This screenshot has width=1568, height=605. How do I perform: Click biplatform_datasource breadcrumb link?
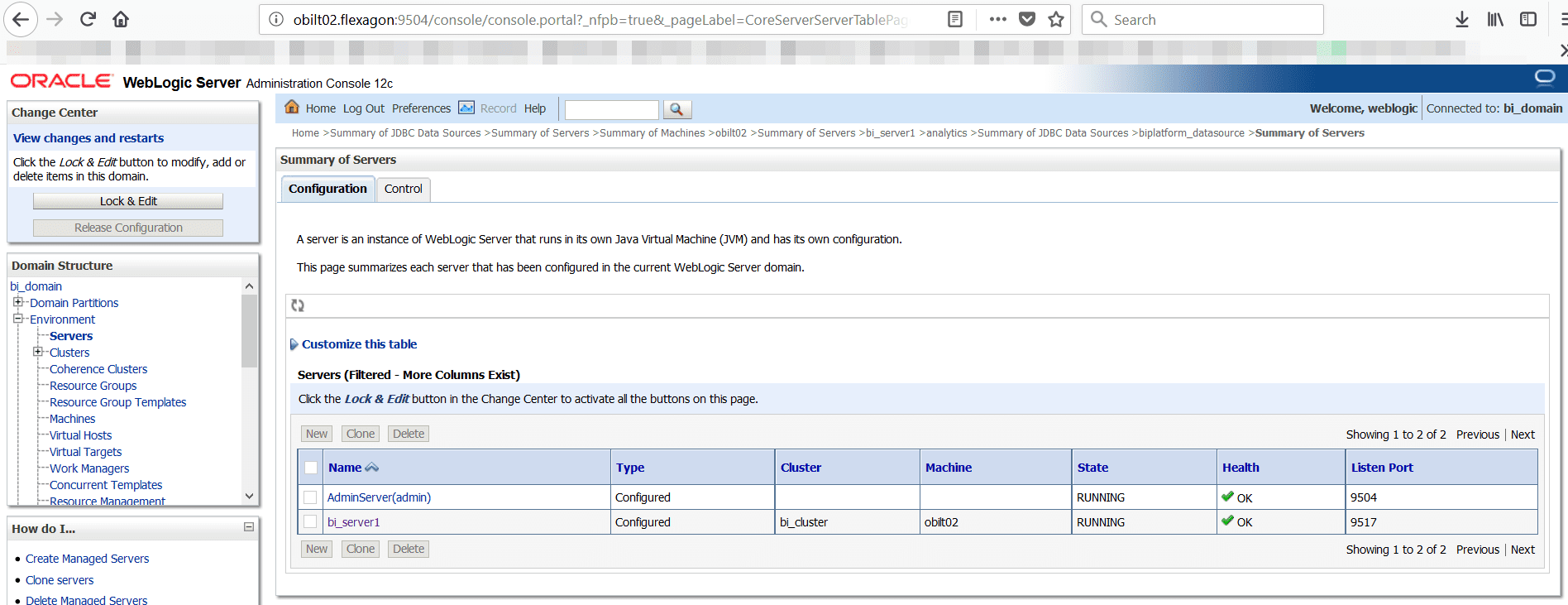pyautogui.click(x=1192, y=132)
